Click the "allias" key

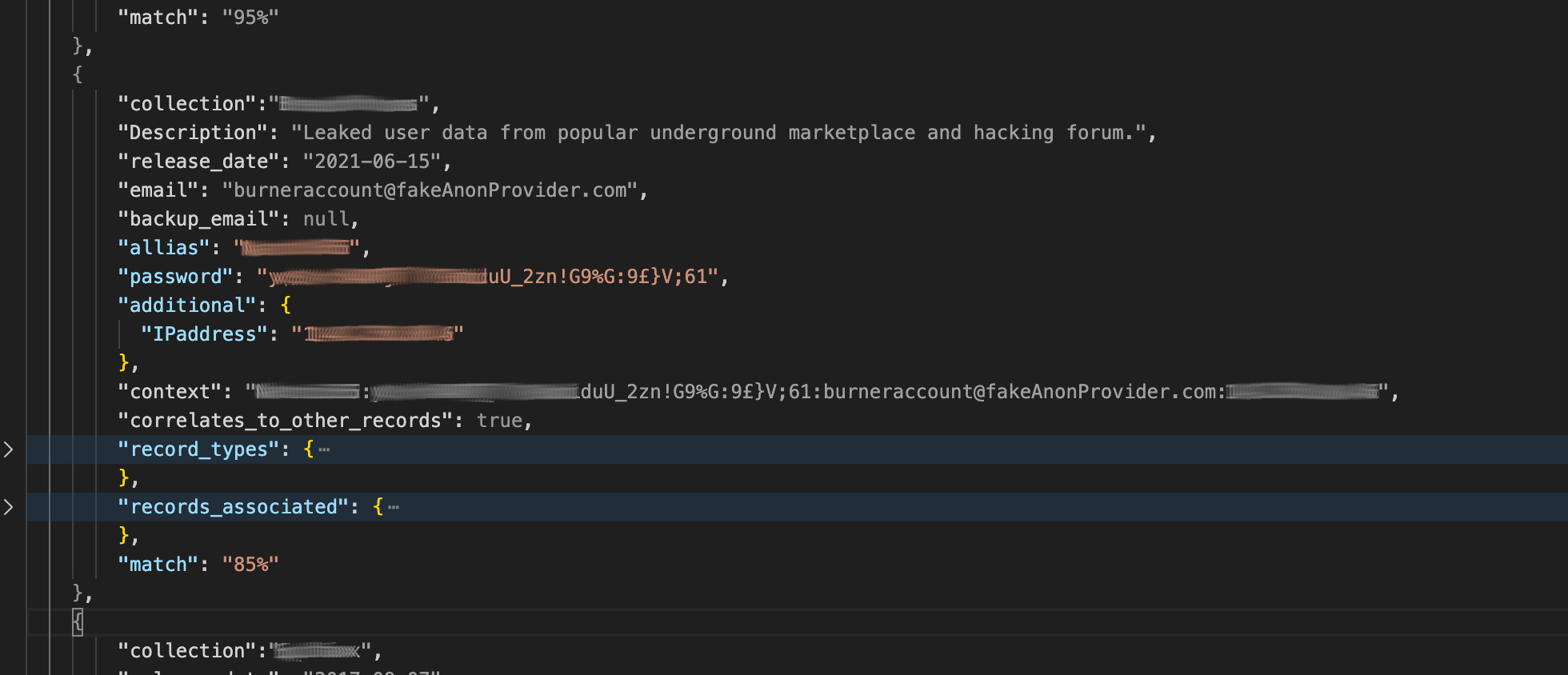point(164,248)
